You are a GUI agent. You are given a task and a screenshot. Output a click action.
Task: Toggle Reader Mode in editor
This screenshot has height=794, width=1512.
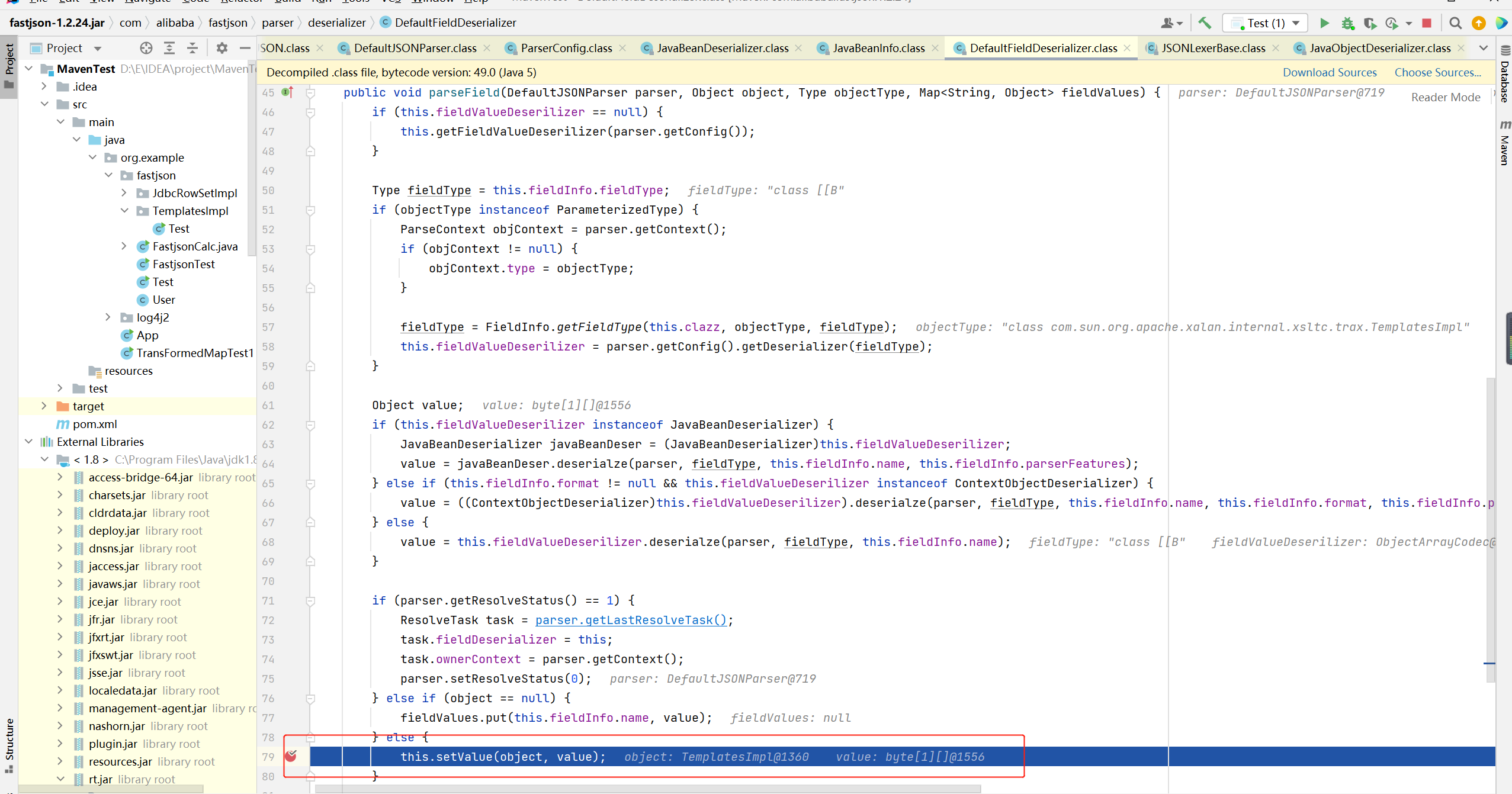(1445, 97)
